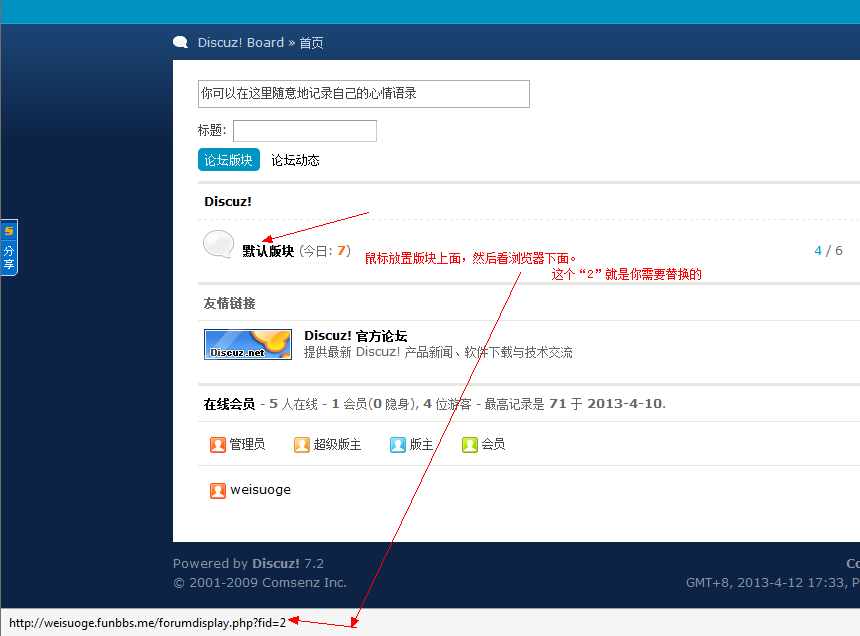The image size is (860, 636).
Task: Open the Discuz! Board breadcrumb link
Action: pyautogui.click(x=241, y=43)
